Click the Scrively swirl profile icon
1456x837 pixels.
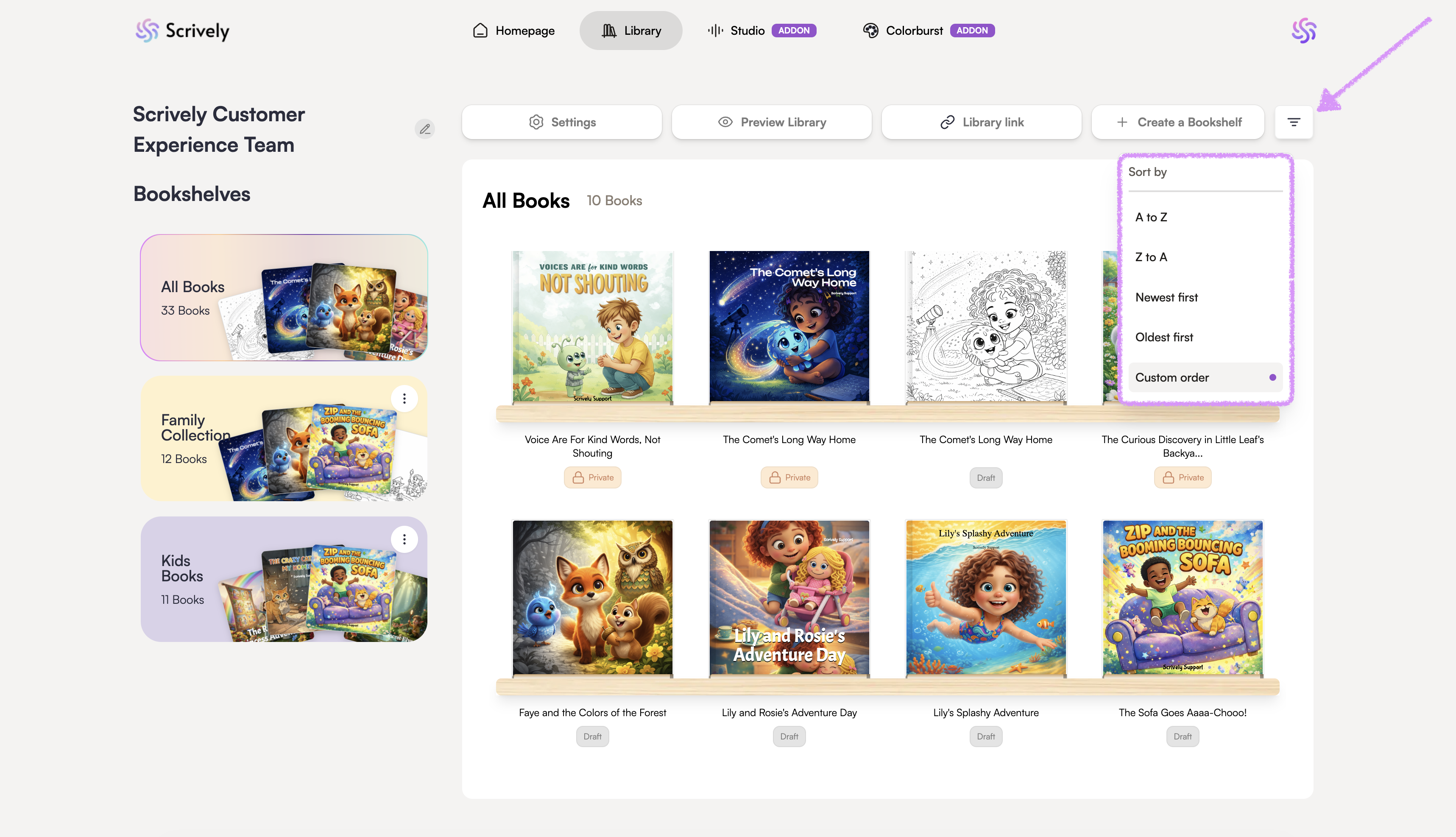click(1303, 31)
